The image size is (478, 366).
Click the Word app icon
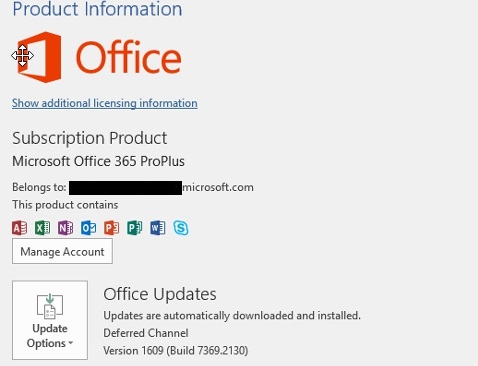point(158,228)
